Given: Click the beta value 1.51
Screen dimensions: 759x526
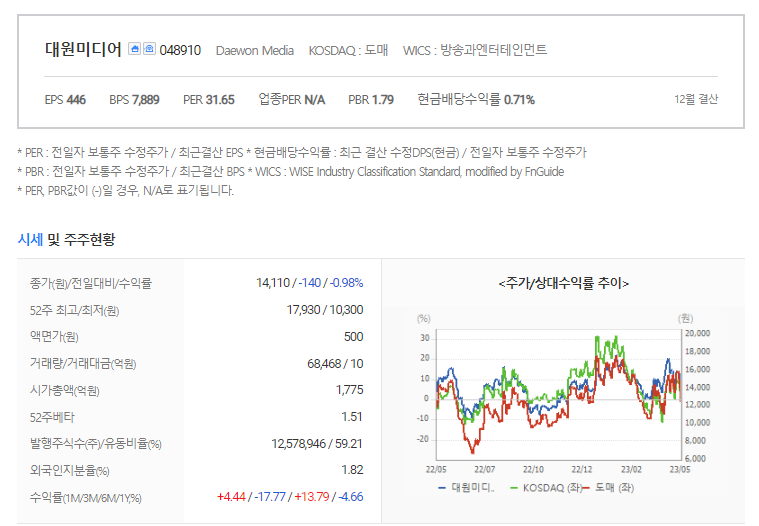Looking at the screenshot, I should click(x=352, y=417).
